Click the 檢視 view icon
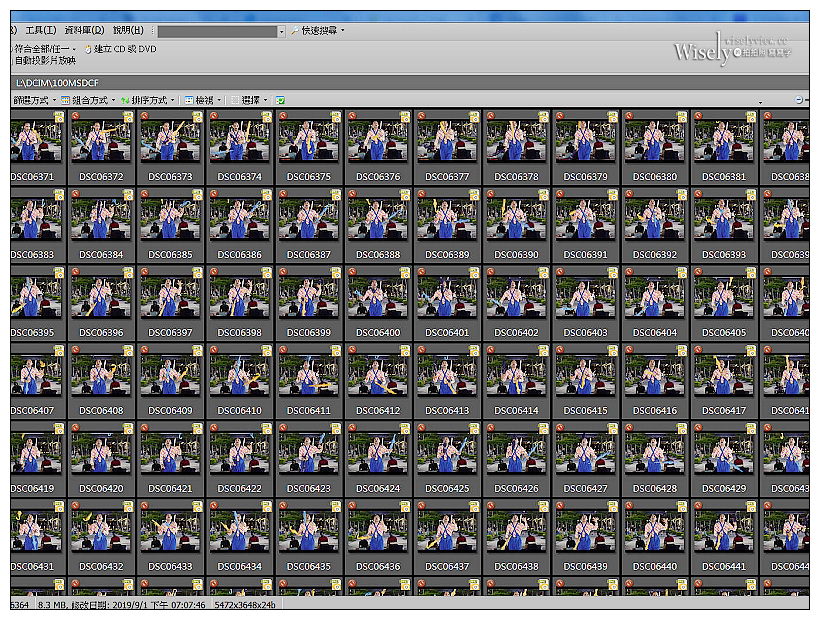Image resolution: width=820 pixels, height=620 pixels. tap(189, 100)
